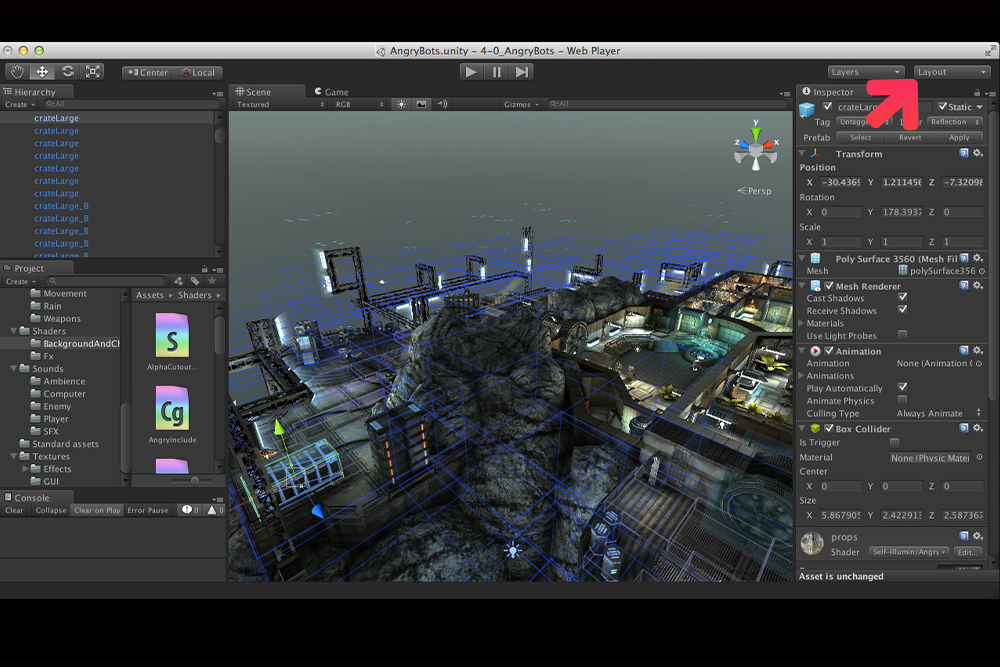The width and height of the screenshot is (1000, 667).
Task: Click the asset icon size slider
Action: 195,480
